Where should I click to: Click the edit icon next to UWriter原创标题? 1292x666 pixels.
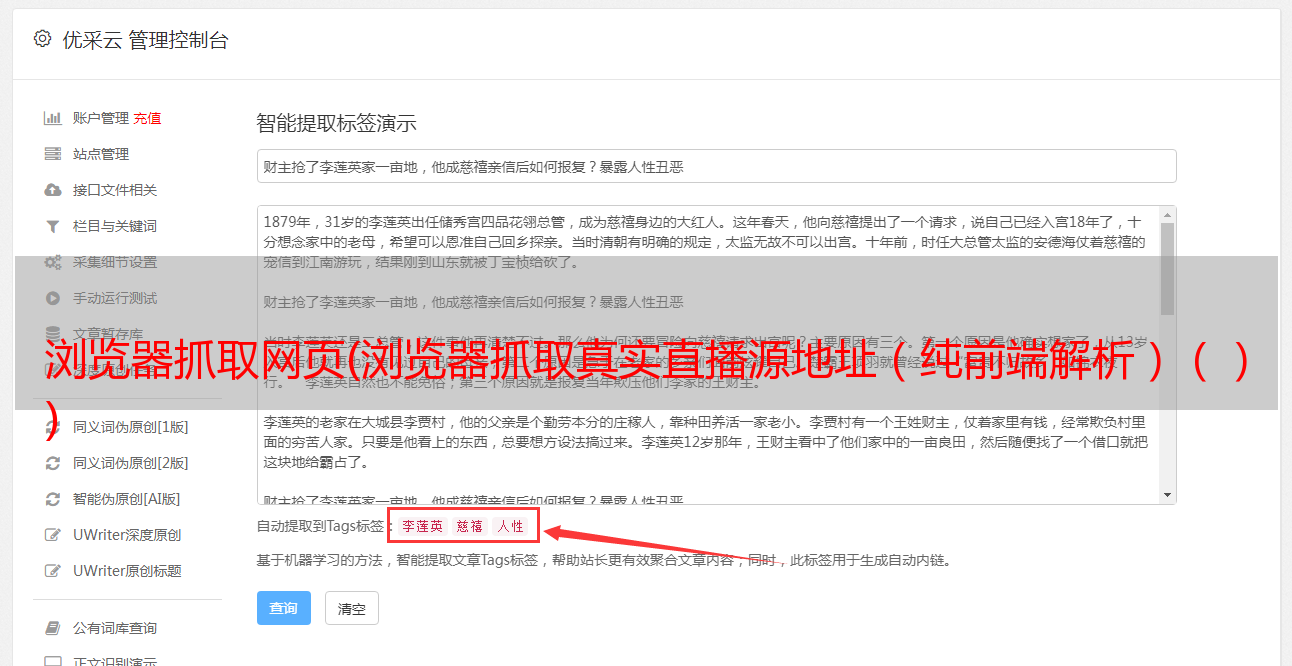point(52,571)
